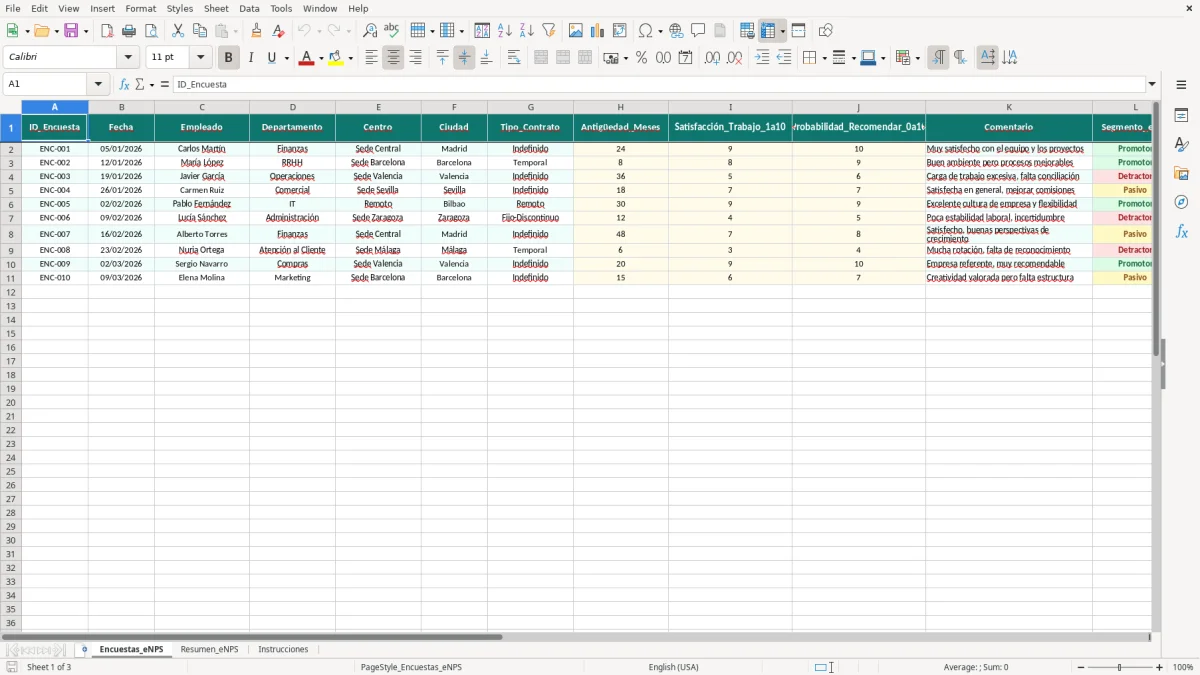Format cell as percent
Image resolution: width=1200 pixels, height=675 pixels.
tap(642, 58)
